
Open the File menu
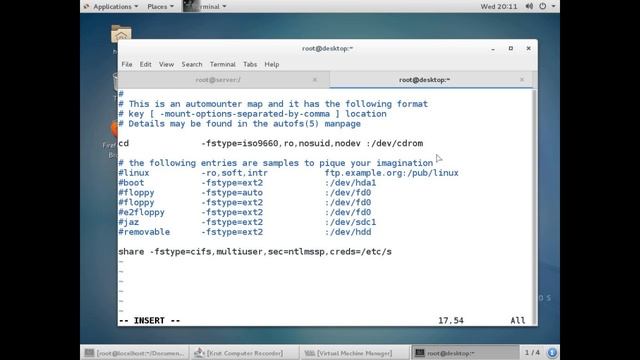pyautogui.click(x=127, y=64)
